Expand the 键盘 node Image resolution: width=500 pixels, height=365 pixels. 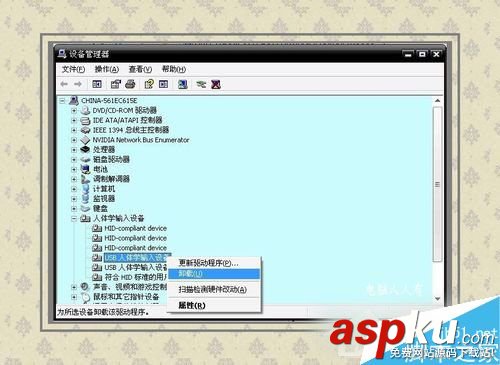pyautogui.click(x=74, y=208)
